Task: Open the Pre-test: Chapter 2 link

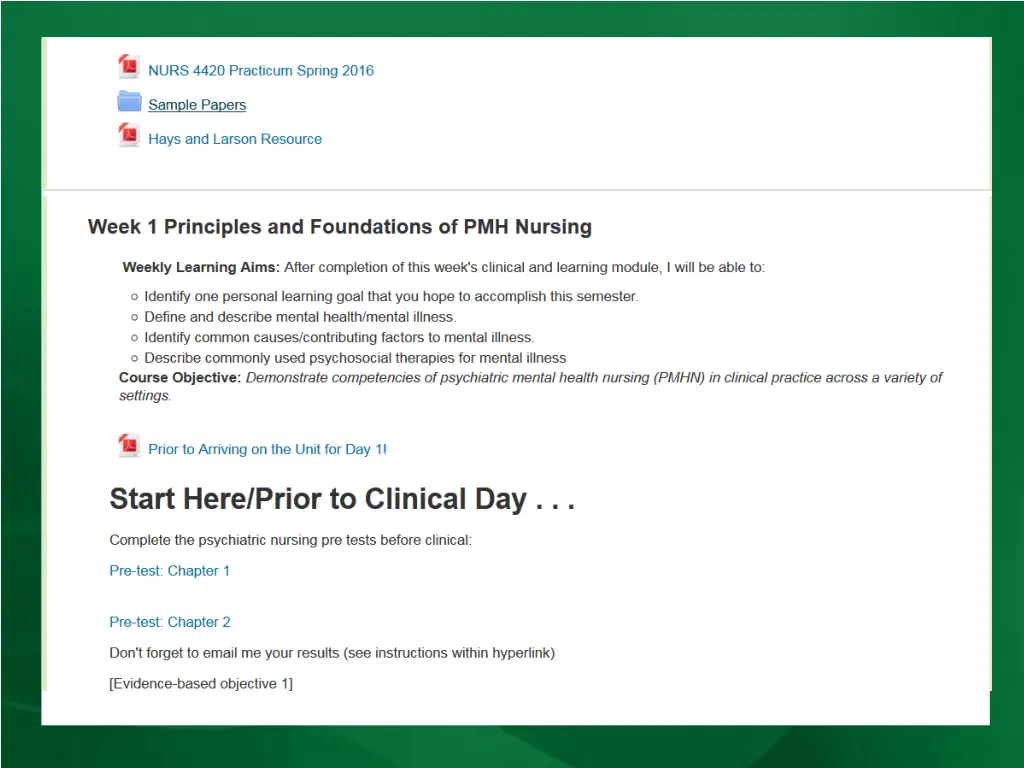Action: (x=170, y=622)
